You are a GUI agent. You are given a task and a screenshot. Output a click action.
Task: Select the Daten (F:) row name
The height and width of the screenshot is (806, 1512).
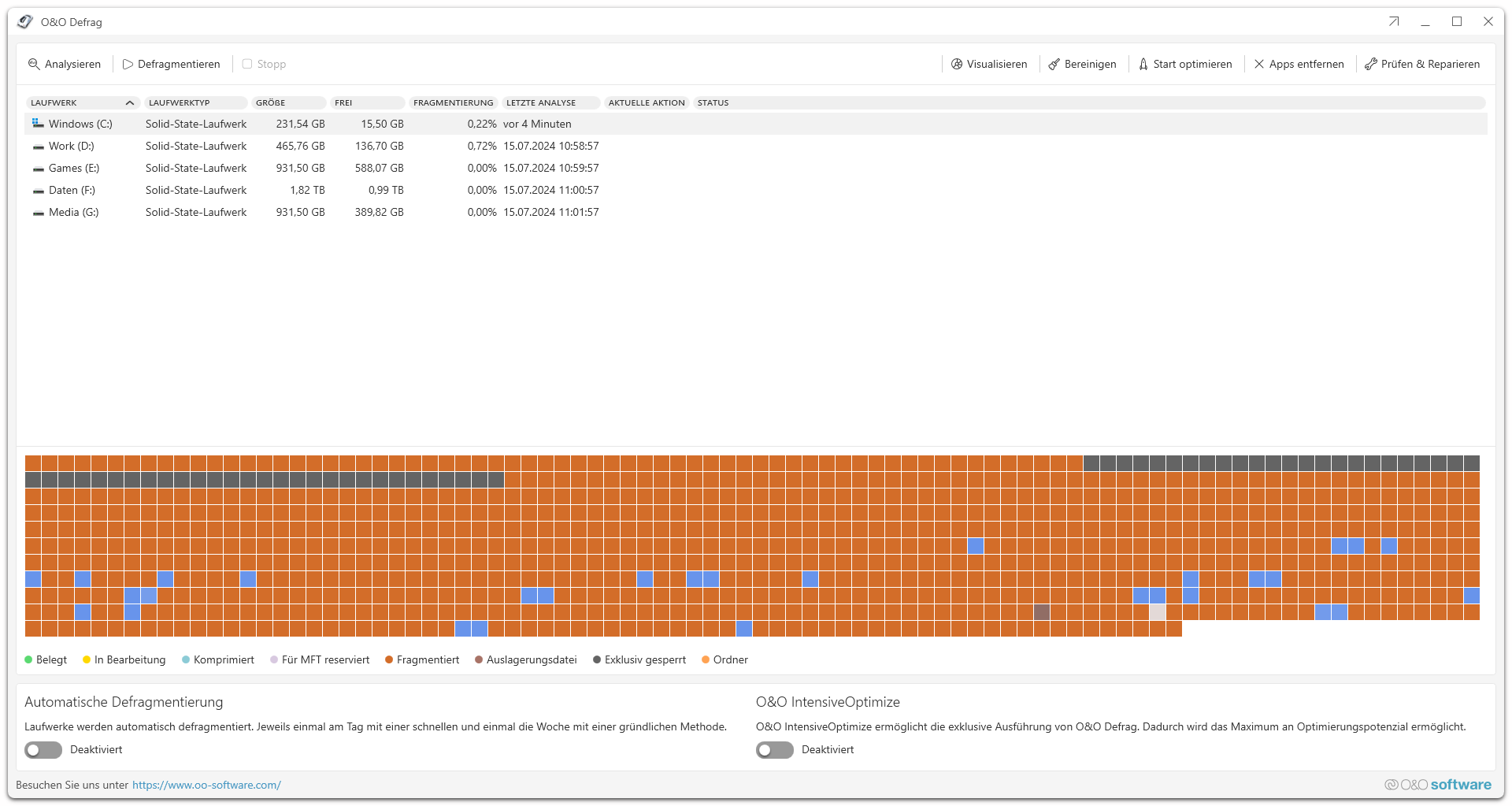point(72,190)
